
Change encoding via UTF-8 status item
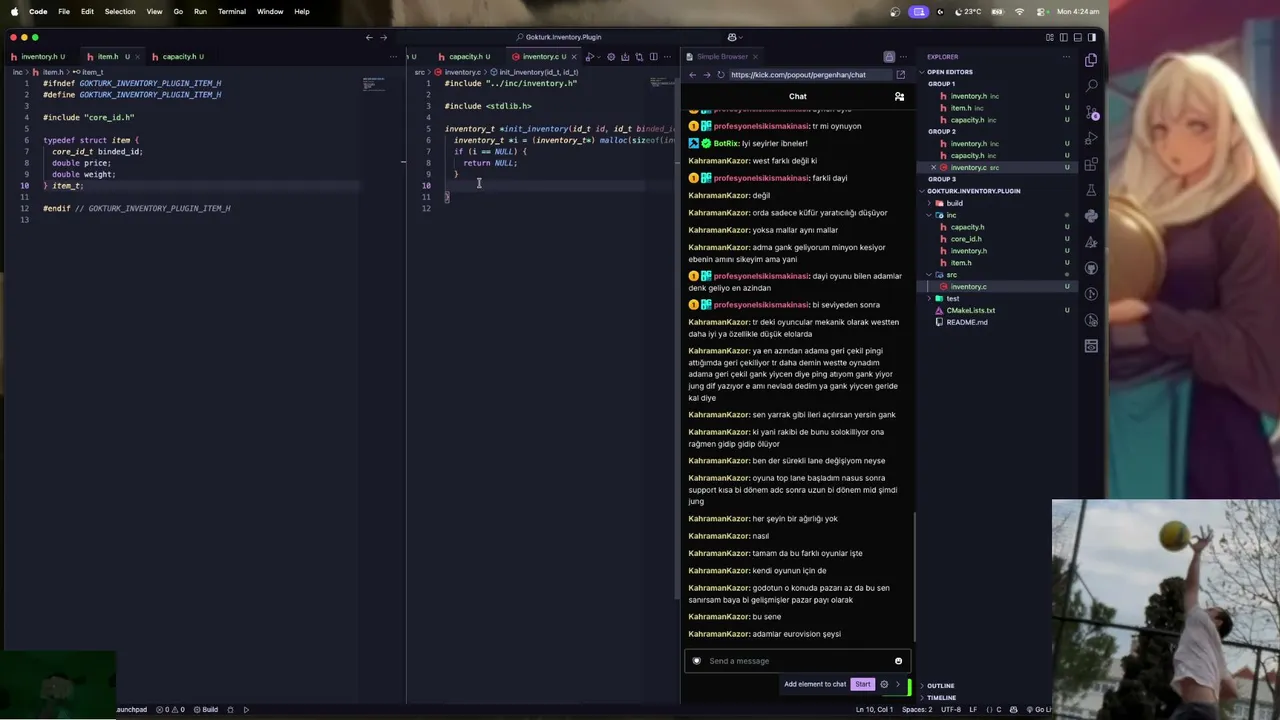coord(951,709)
